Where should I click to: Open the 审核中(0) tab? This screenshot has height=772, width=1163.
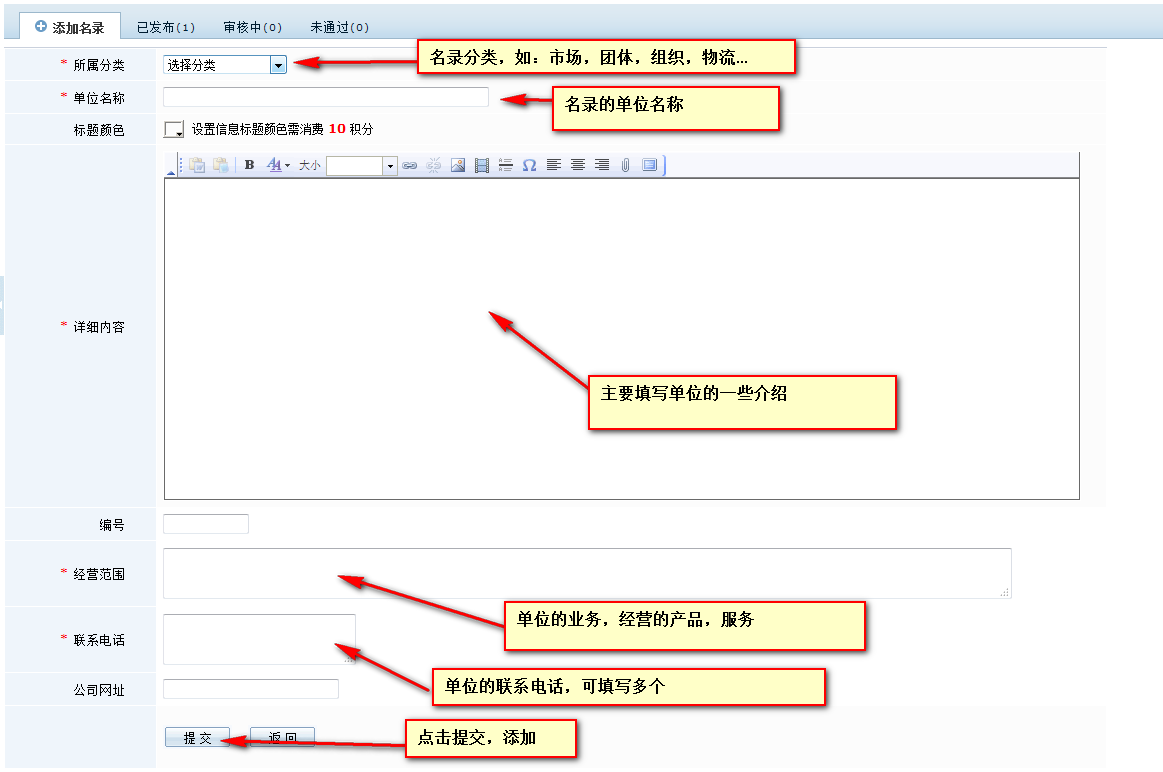click(253, 27)
